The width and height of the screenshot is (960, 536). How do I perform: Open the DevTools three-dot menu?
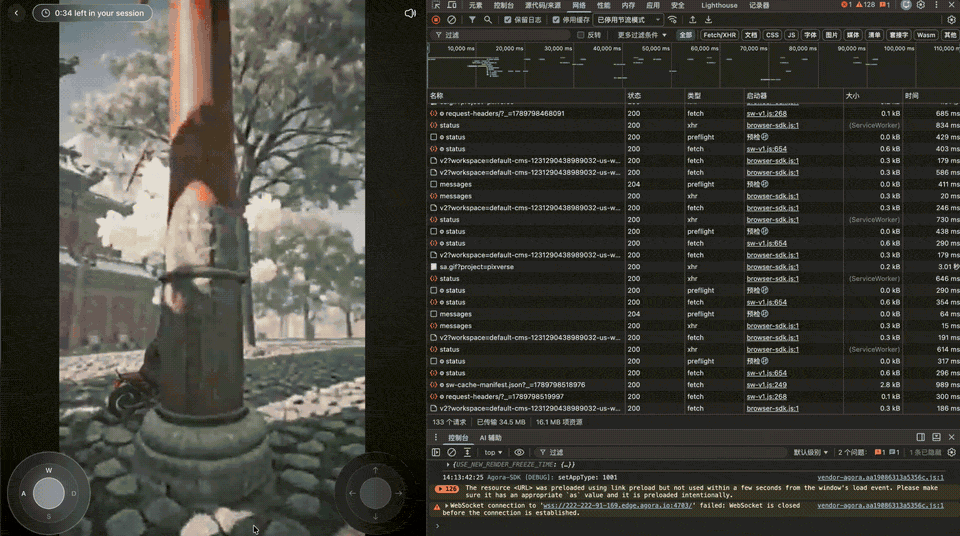936,5
